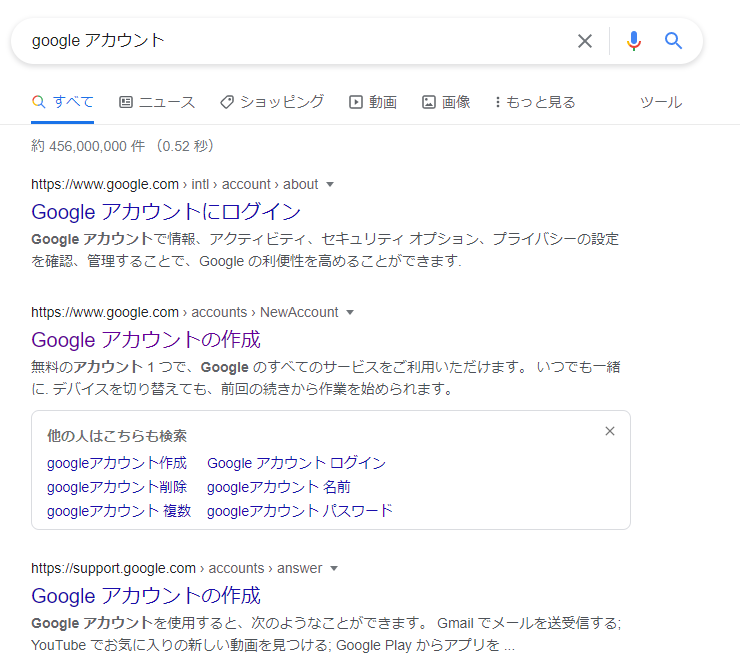Click the news icon beside ニュース
This screenshot has width=740, height=666.
click(126, 102)
